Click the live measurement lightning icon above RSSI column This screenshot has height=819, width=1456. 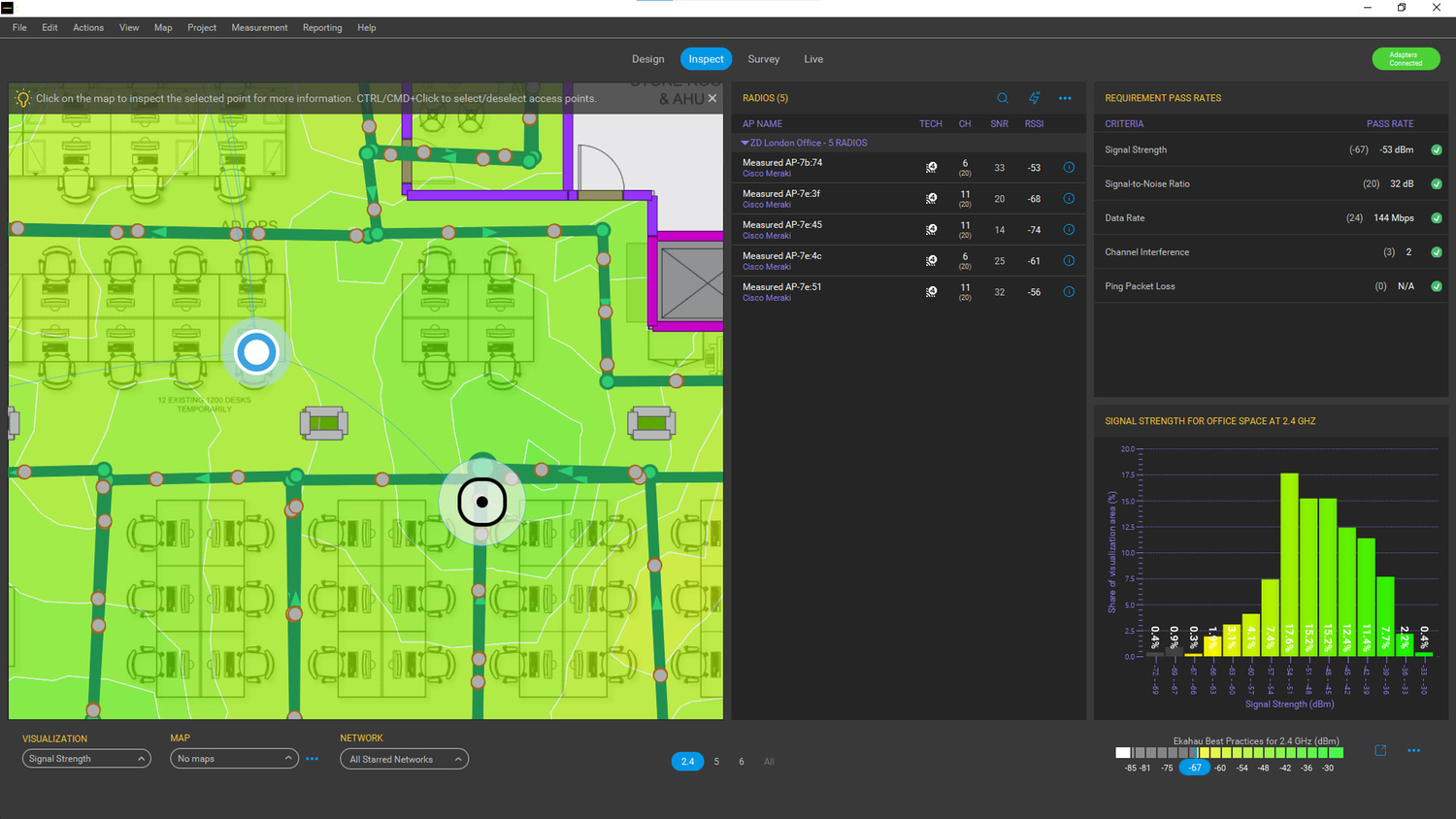tap(1033, 98)
